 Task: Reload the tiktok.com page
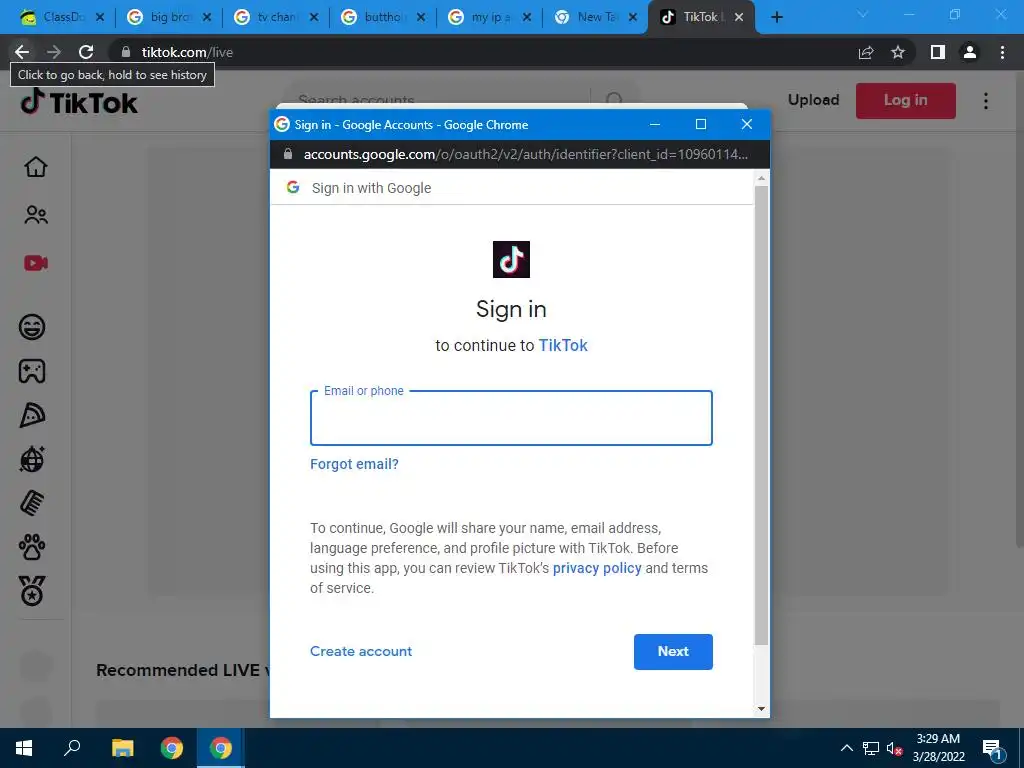[x=86, y=52]
